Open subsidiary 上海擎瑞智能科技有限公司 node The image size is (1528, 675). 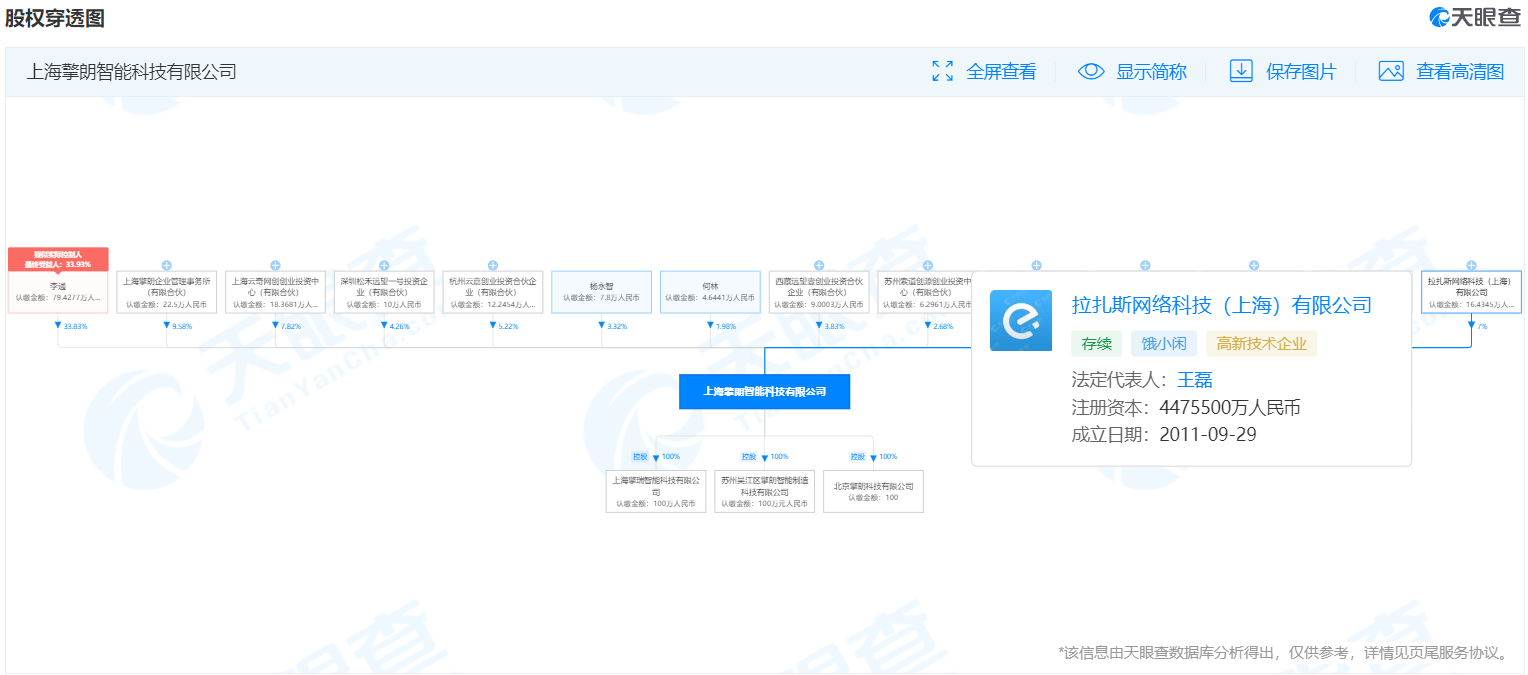[656, 491]
